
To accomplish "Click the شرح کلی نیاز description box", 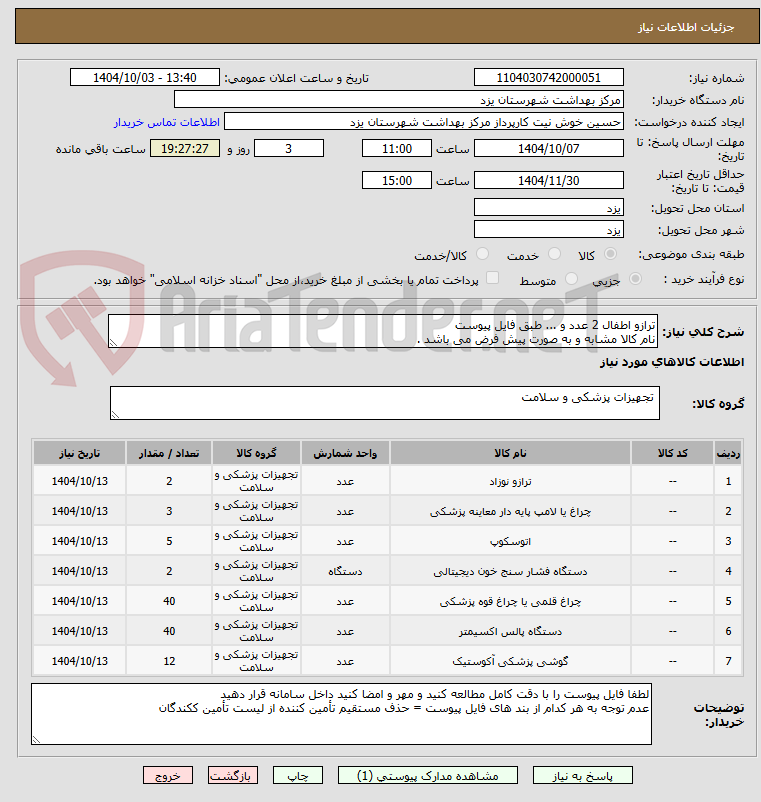I will point(383,331).
